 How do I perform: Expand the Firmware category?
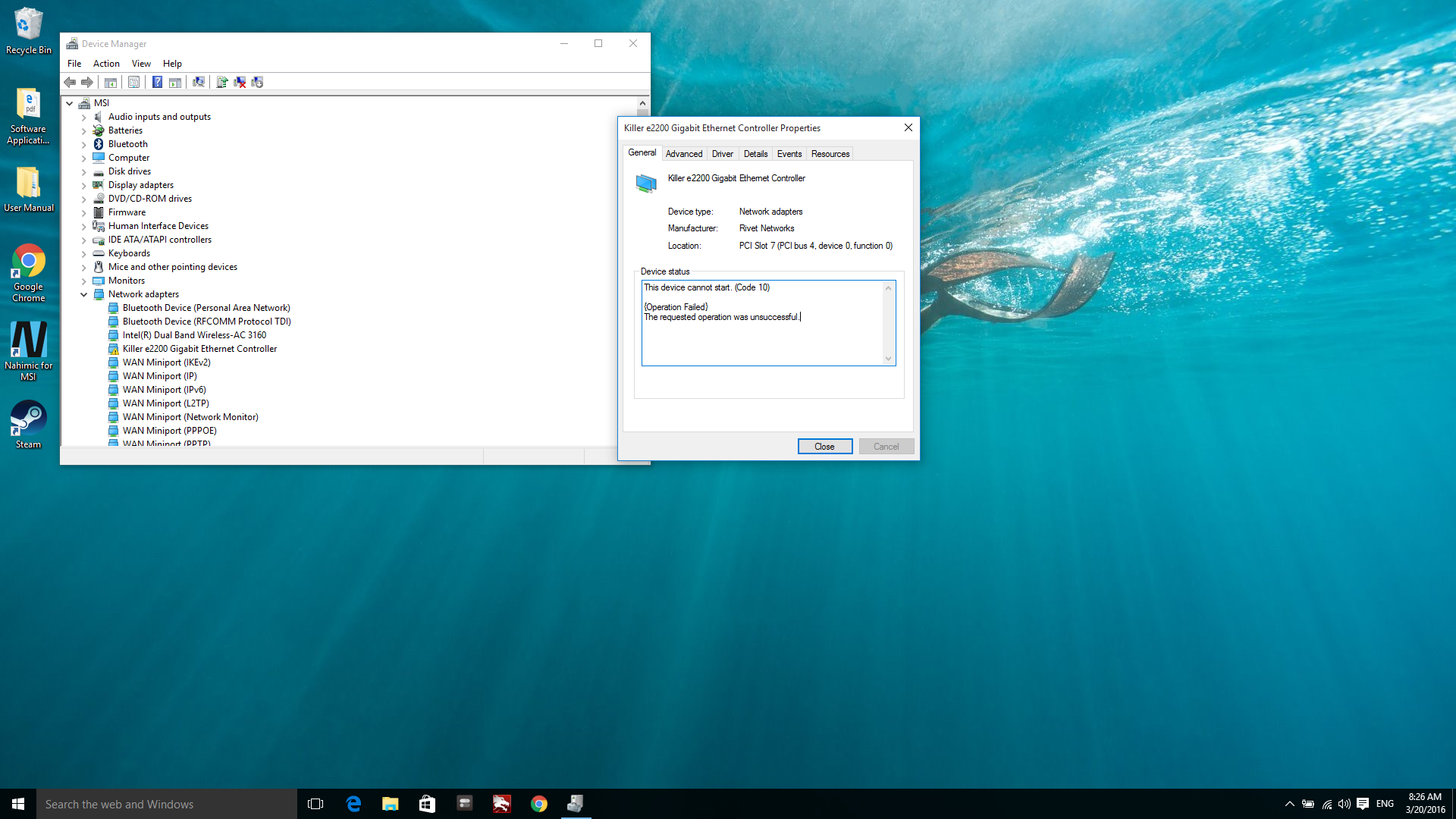click(x=84, y=213)
